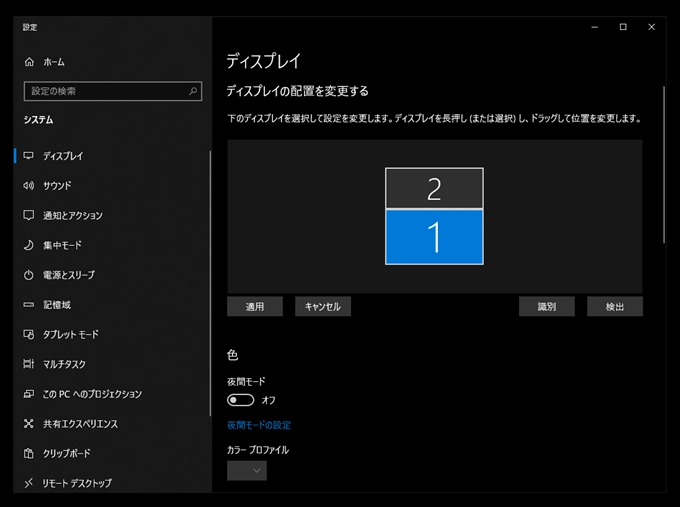
Task: Open クリップボード settings page
Action: coord(66,453)
